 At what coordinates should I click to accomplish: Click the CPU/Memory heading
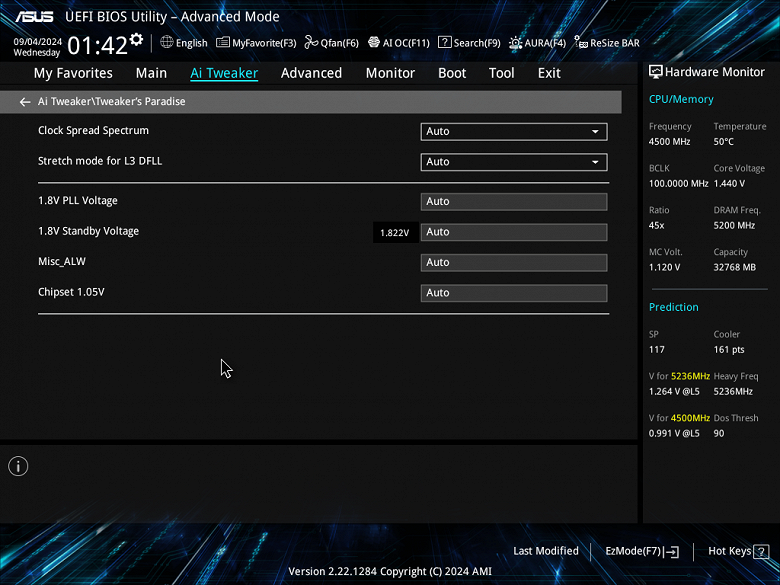681,99
